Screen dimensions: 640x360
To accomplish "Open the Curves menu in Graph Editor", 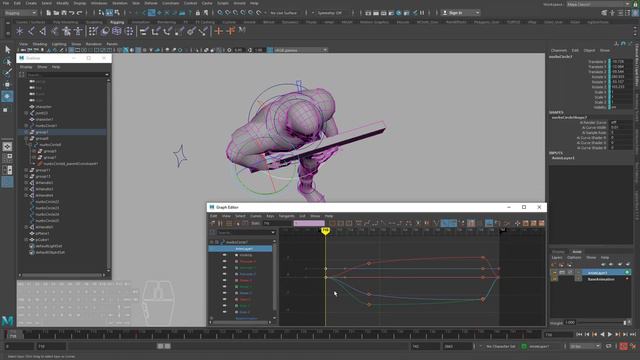I will (256, 216).
